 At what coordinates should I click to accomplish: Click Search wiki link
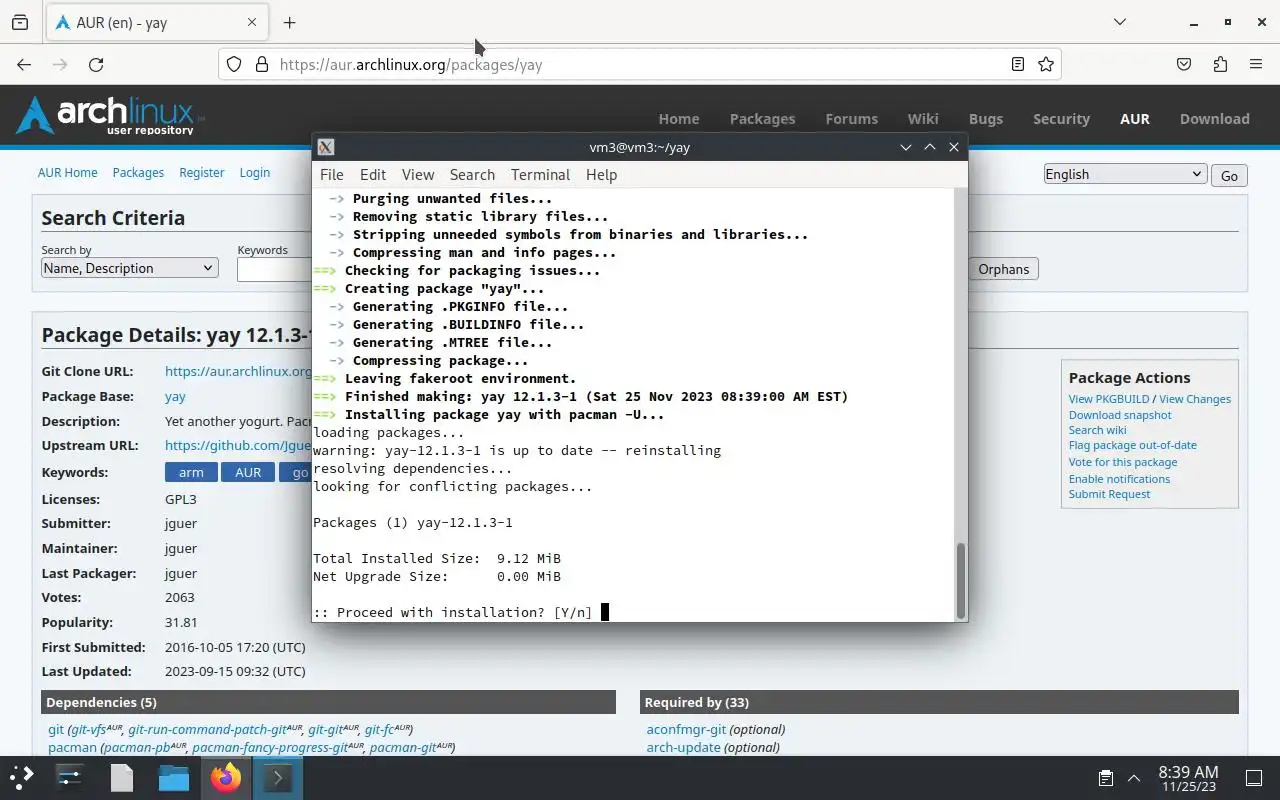tap(1097, 430)
